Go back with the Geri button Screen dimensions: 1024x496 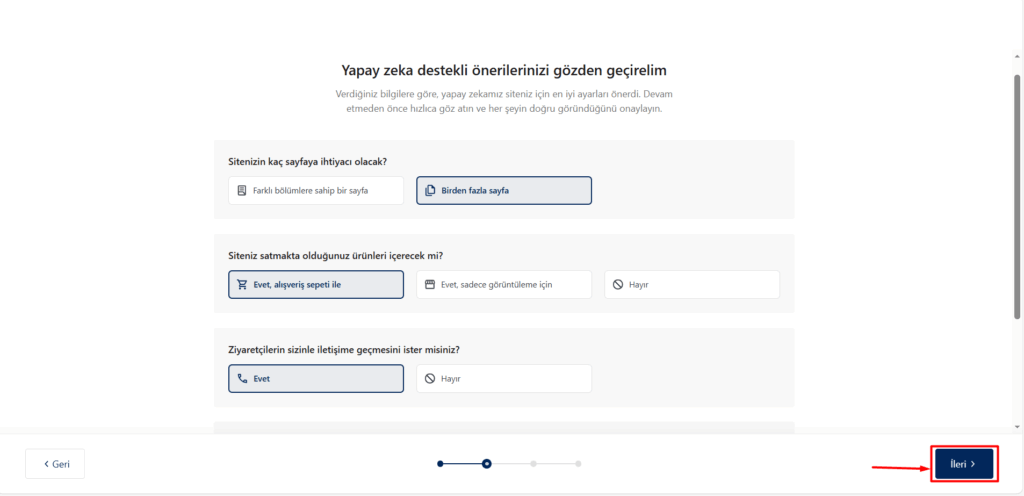[55, 464]
